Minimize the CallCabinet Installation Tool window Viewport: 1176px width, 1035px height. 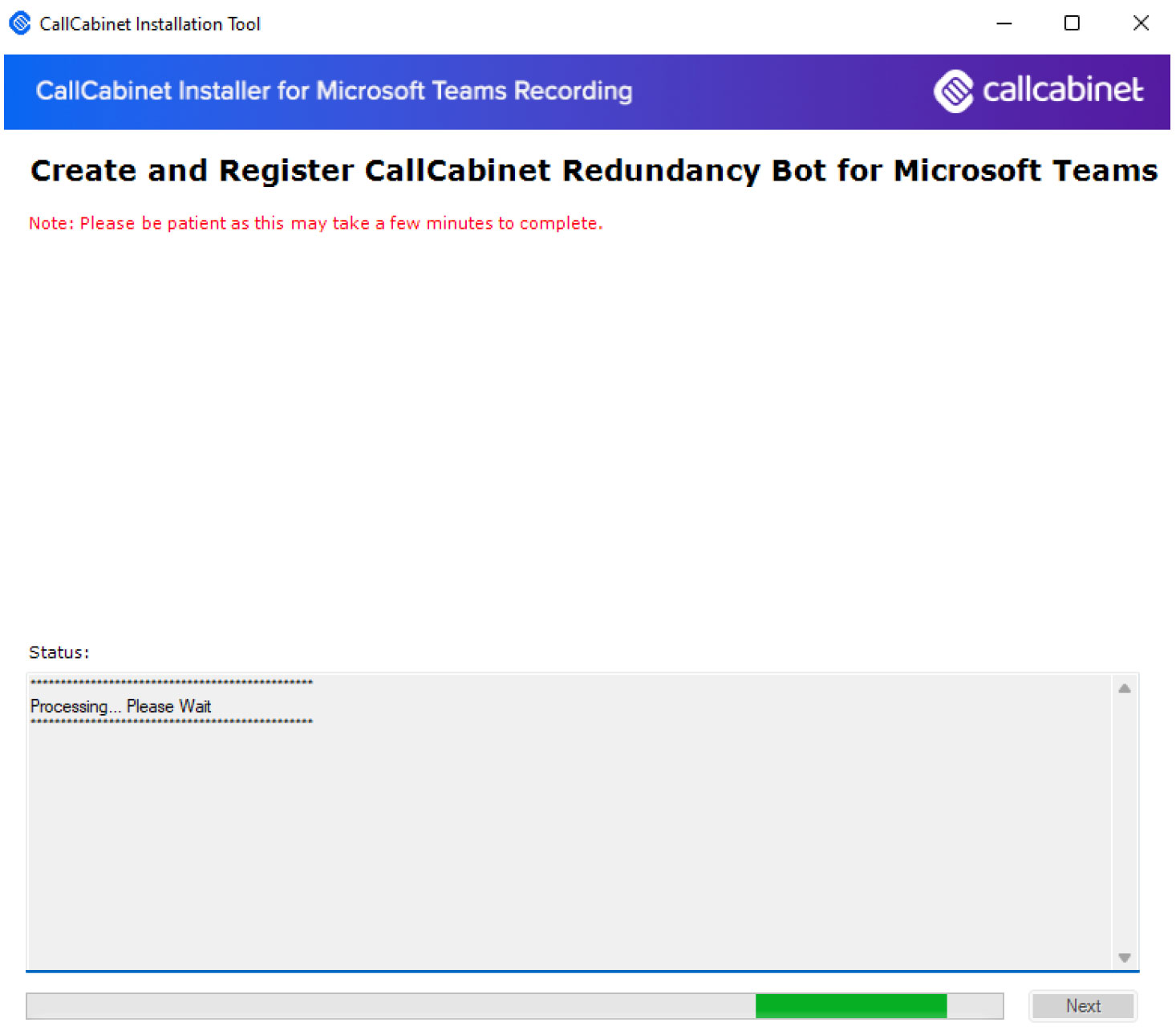click(1004, 23)
